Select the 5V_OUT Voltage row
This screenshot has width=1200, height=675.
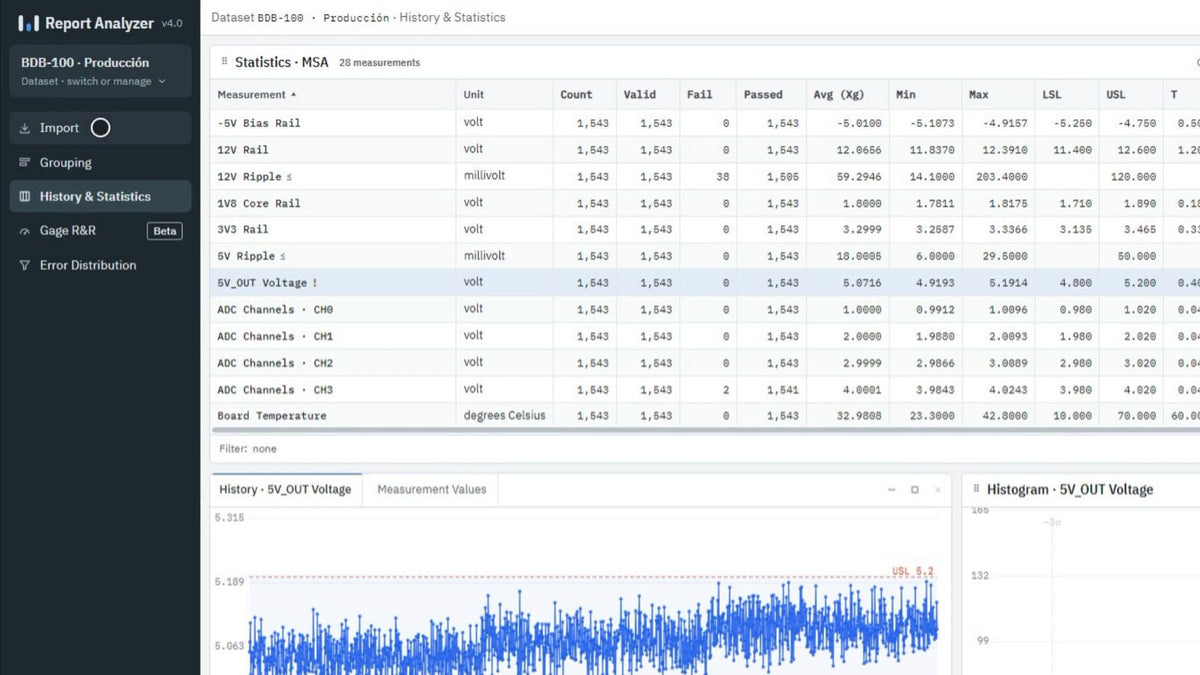pos(705,283)
